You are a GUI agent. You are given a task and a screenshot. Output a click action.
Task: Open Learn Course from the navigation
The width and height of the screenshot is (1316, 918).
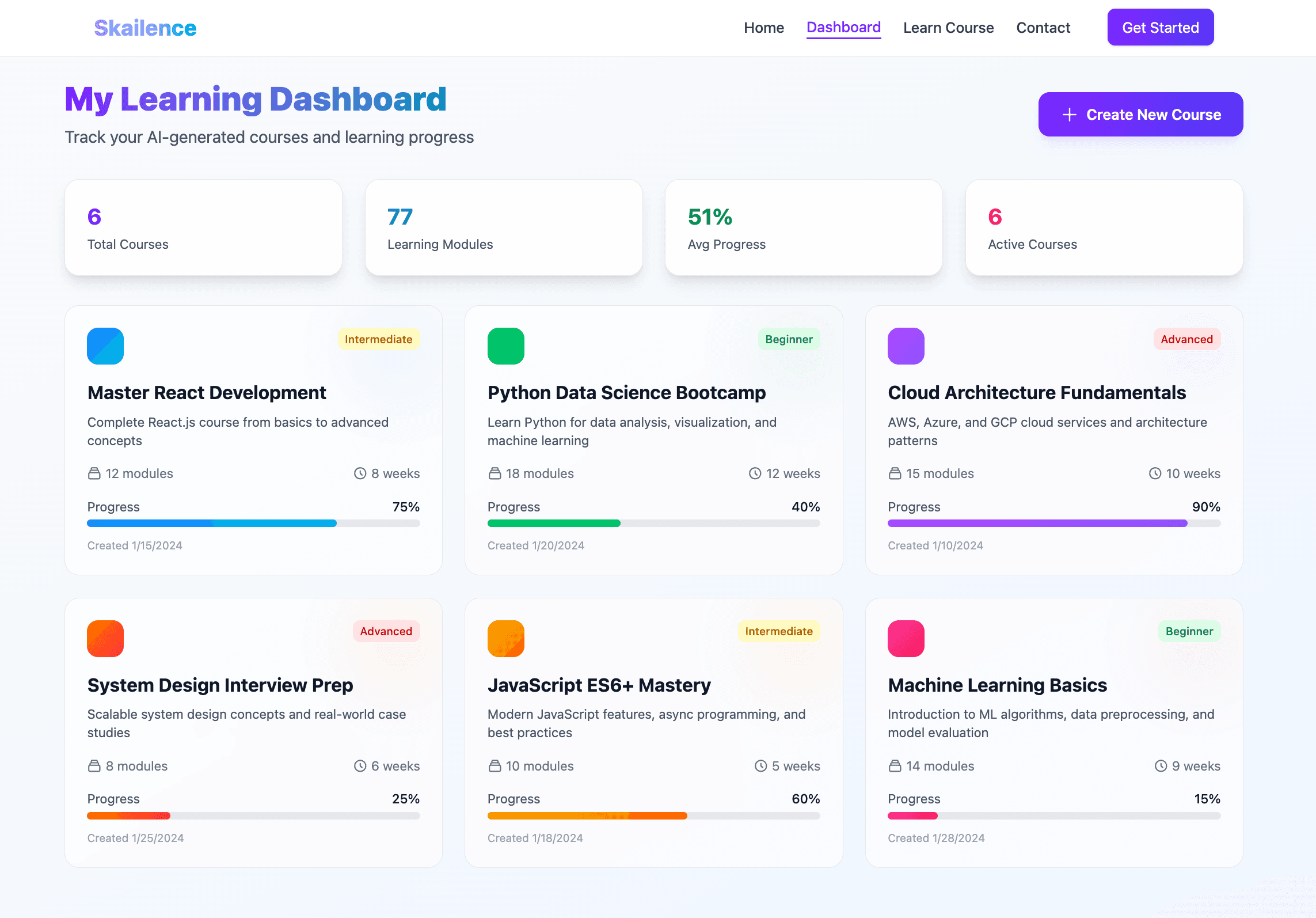coord(949,27)
